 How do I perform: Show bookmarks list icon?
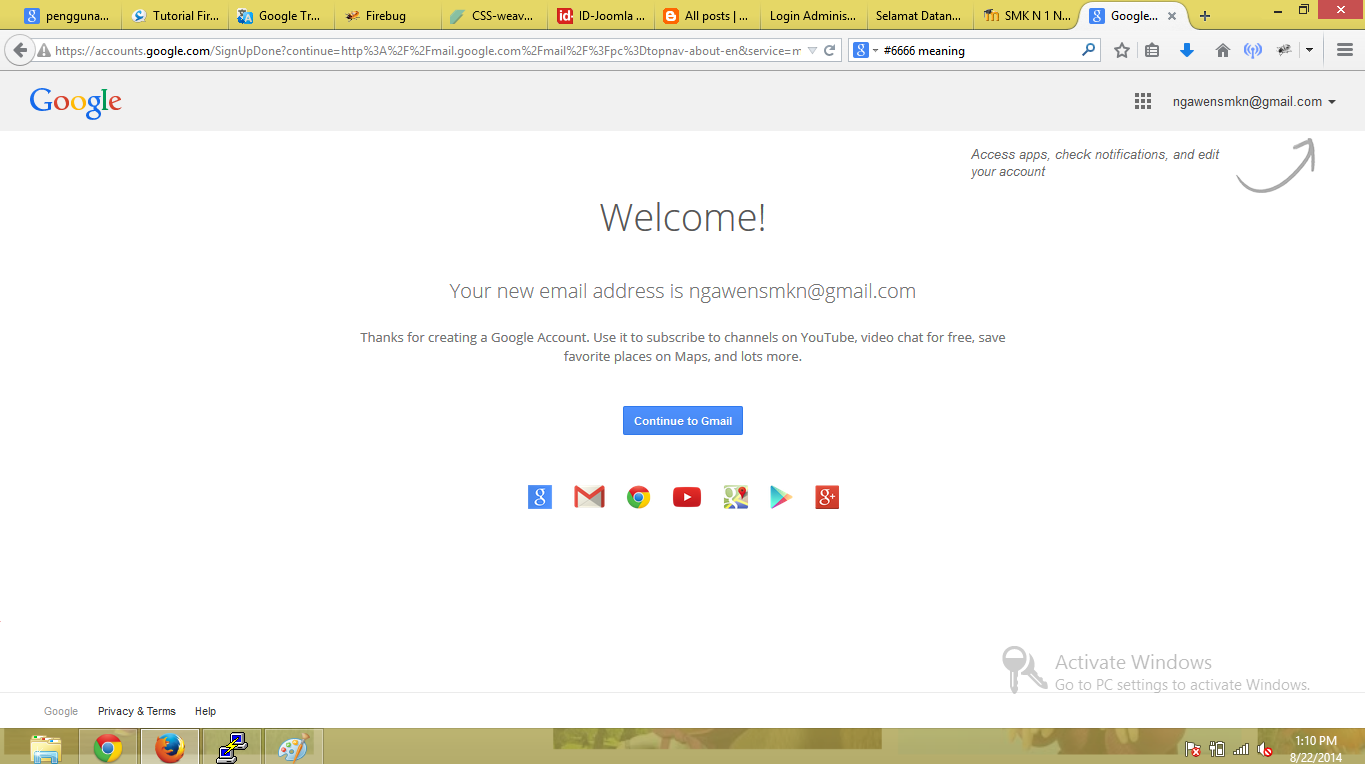click(1152, 50)
